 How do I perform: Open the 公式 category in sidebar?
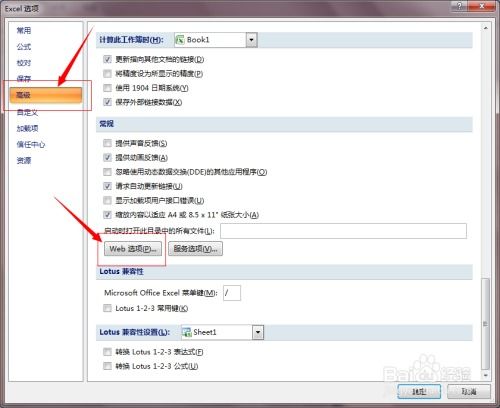click(24, 47)
